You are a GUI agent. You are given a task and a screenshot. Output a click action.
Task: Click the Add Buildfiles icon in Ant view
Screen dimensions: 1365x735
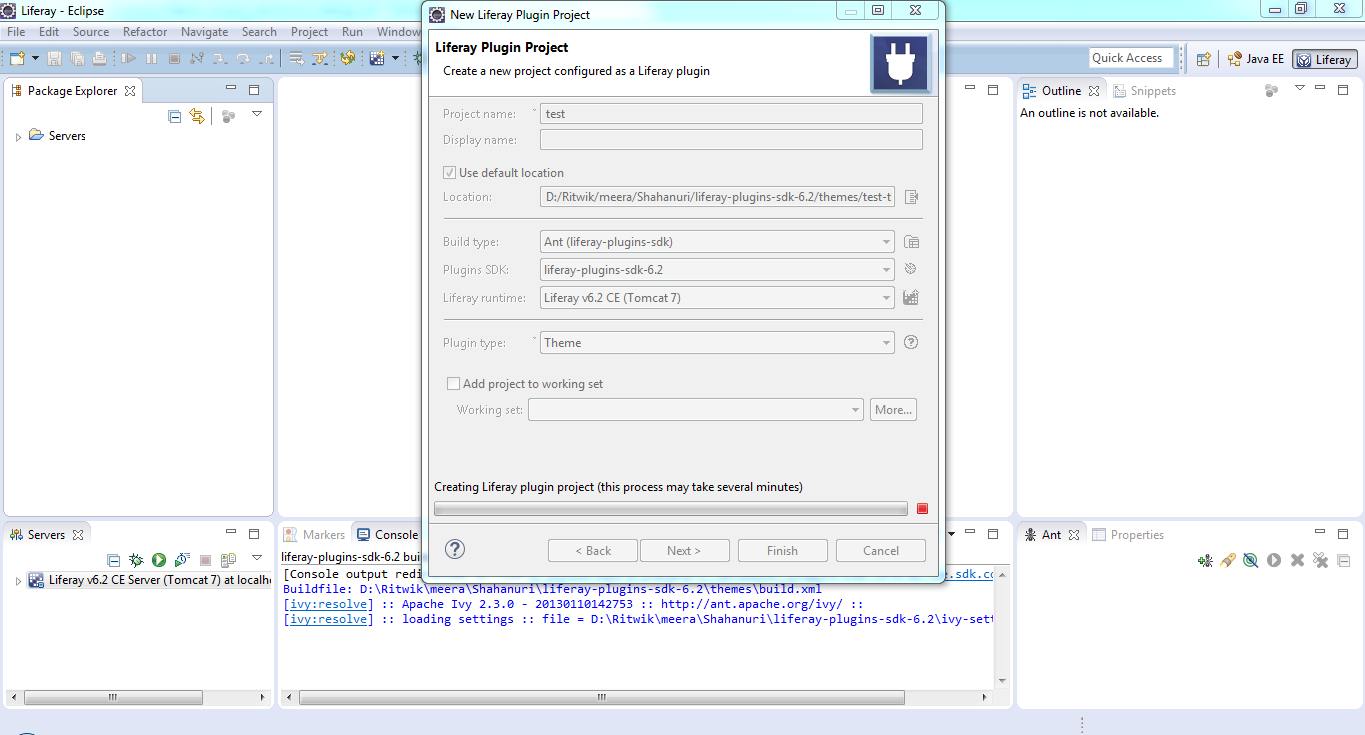[1205, 560]
